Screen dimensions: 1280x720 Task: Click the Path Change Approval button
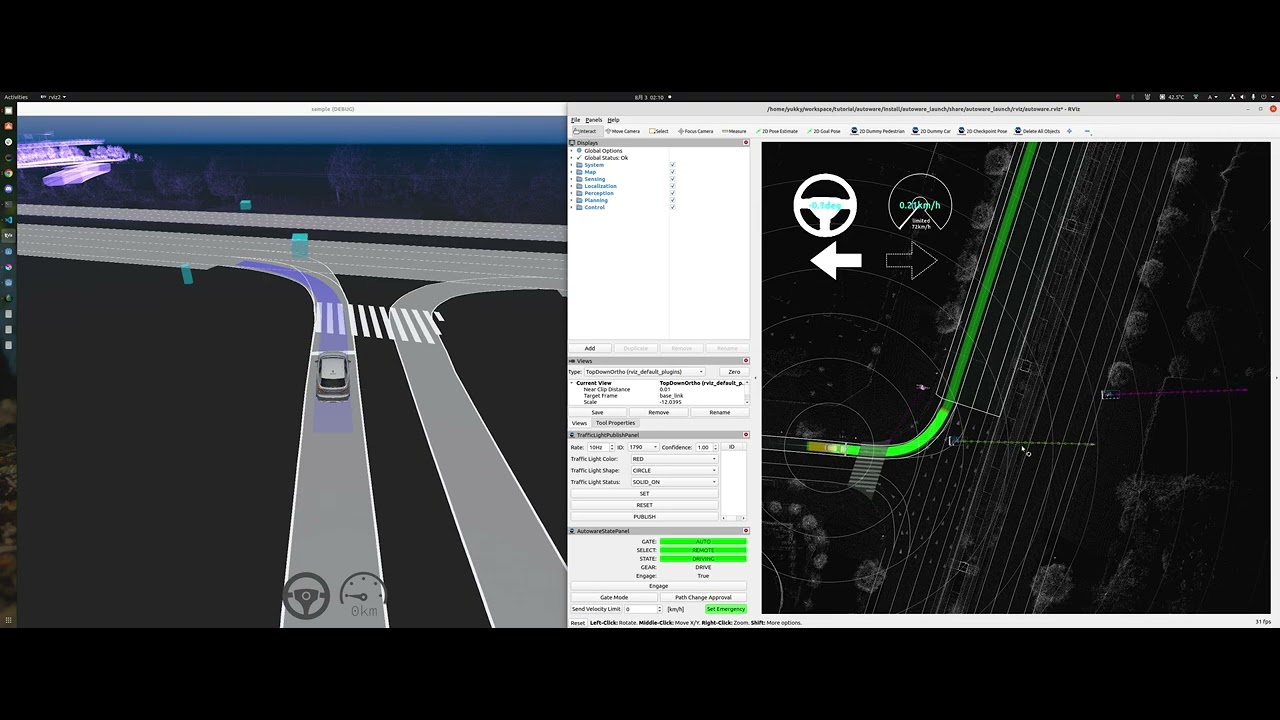(703, 597)
